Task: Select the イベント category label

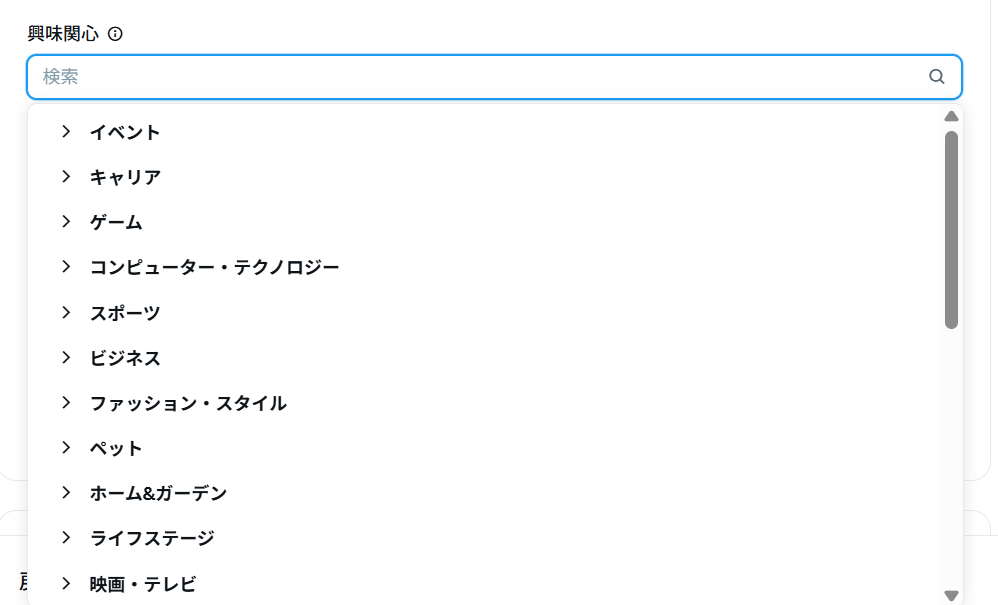Action: [125, 132]
